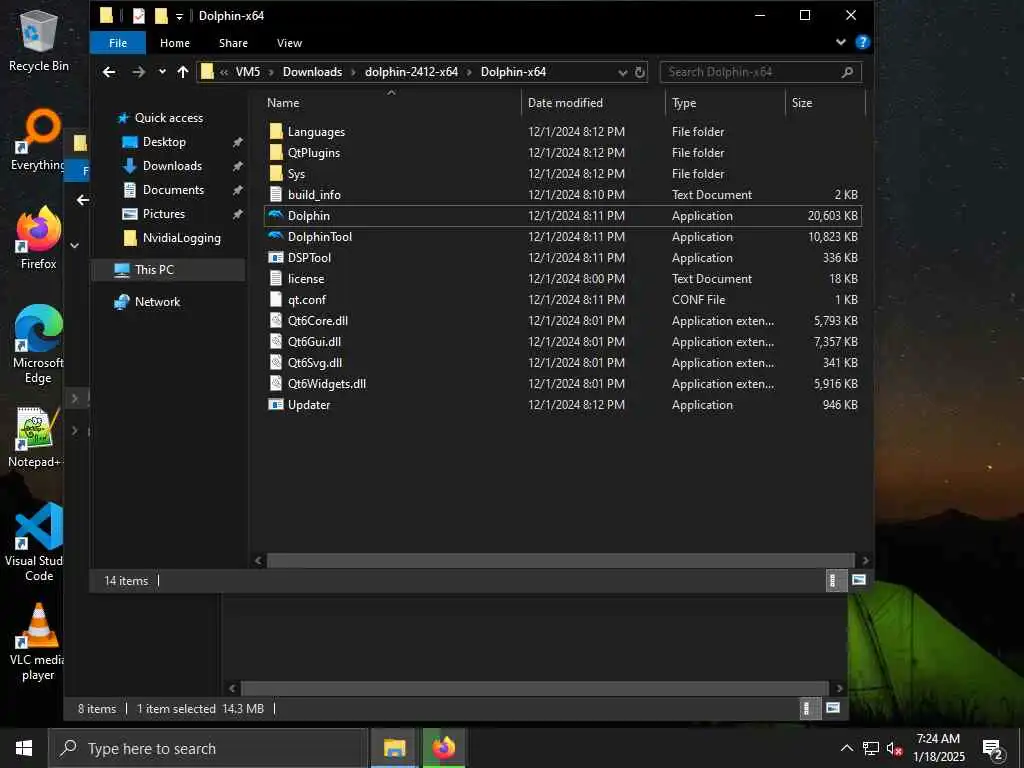Open Documents in navigation pane

tap(173, 190)
